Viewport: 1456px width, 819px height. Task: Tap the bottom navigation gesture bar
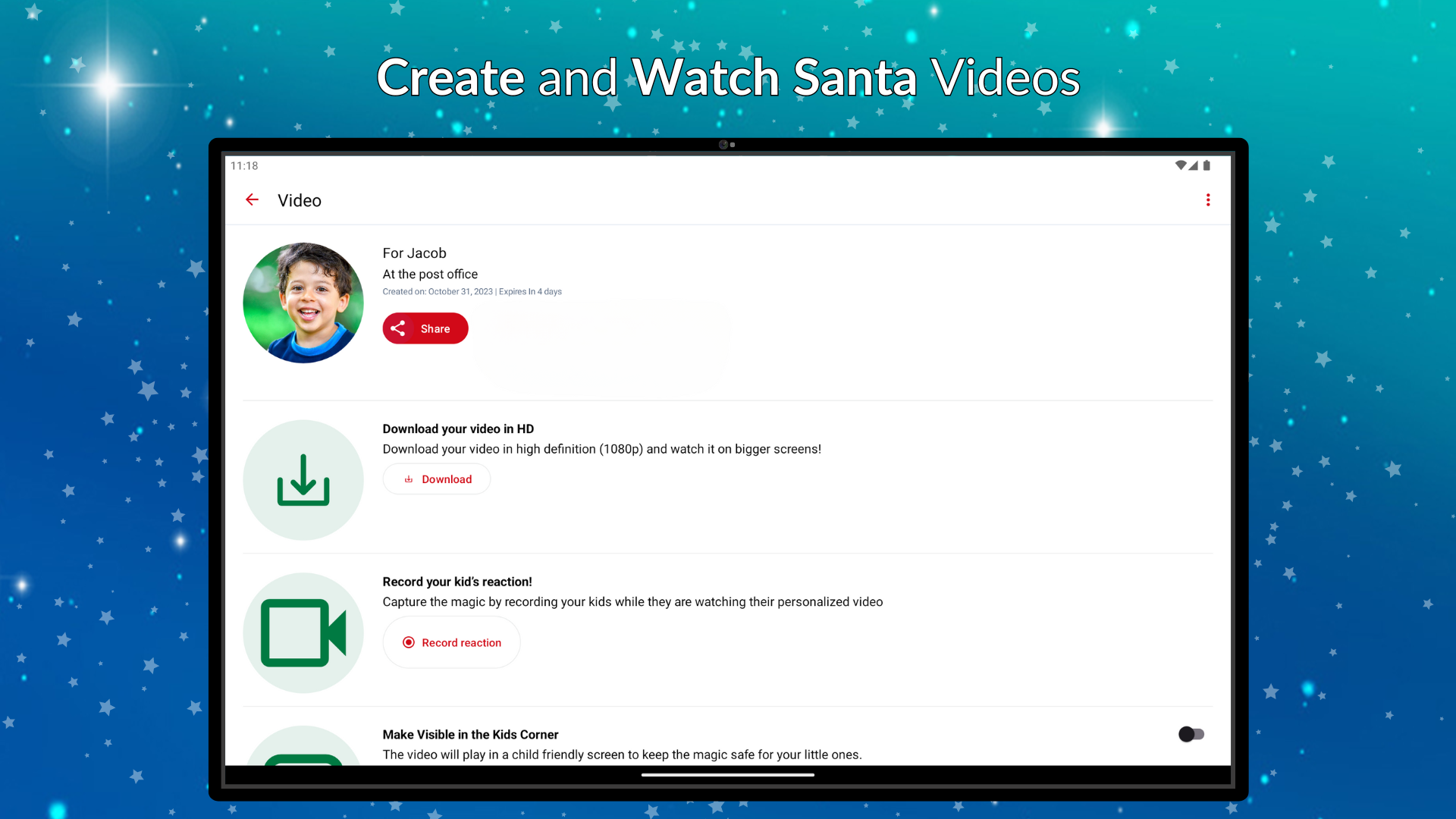[x=727, y=775]
